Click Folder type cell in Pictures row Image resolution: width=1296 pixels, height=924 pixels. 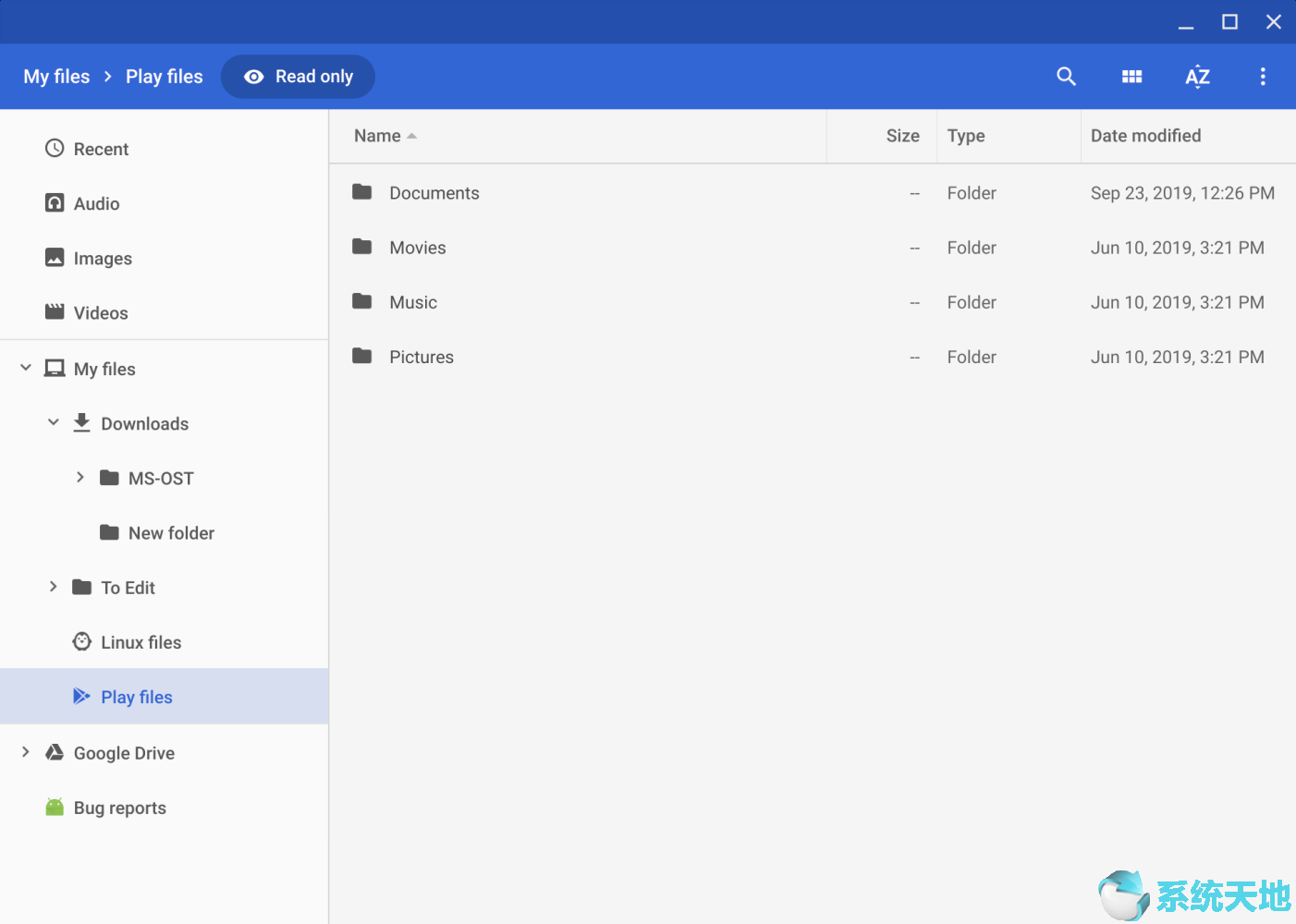point(972,357)
